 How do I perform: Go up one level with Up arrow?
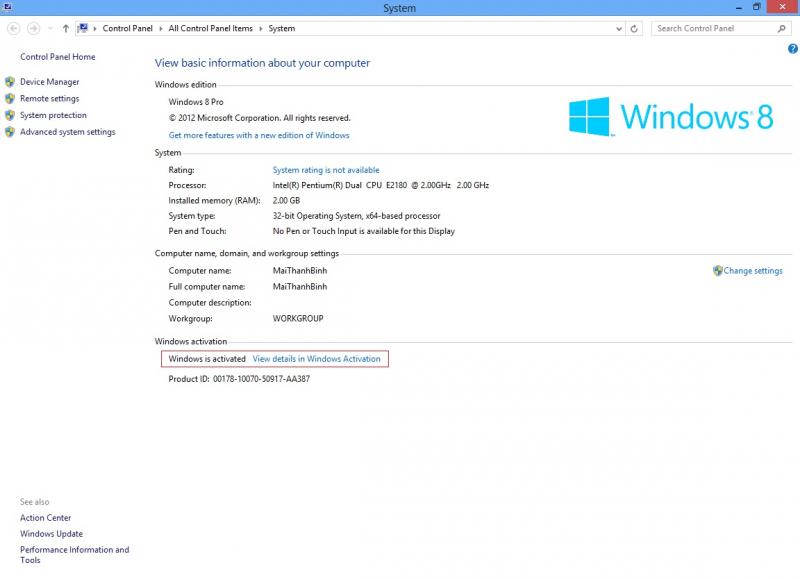click(65, 29)
